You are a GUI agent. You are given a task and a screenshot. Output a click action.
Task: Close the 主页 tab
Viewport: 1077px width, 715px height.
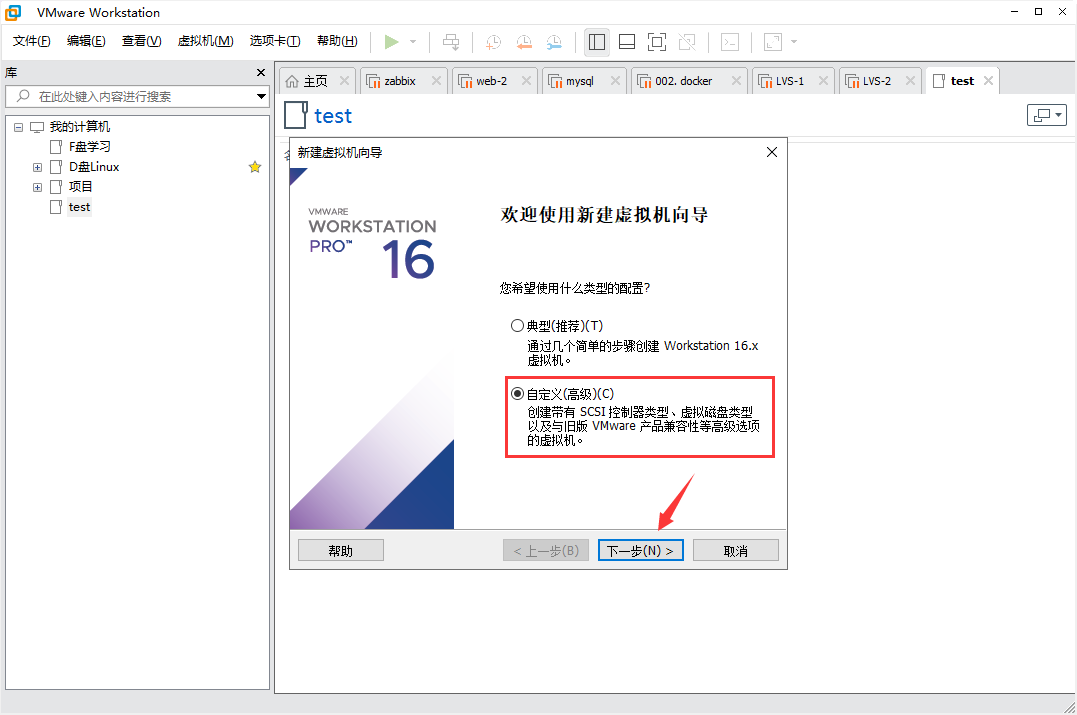344,81
